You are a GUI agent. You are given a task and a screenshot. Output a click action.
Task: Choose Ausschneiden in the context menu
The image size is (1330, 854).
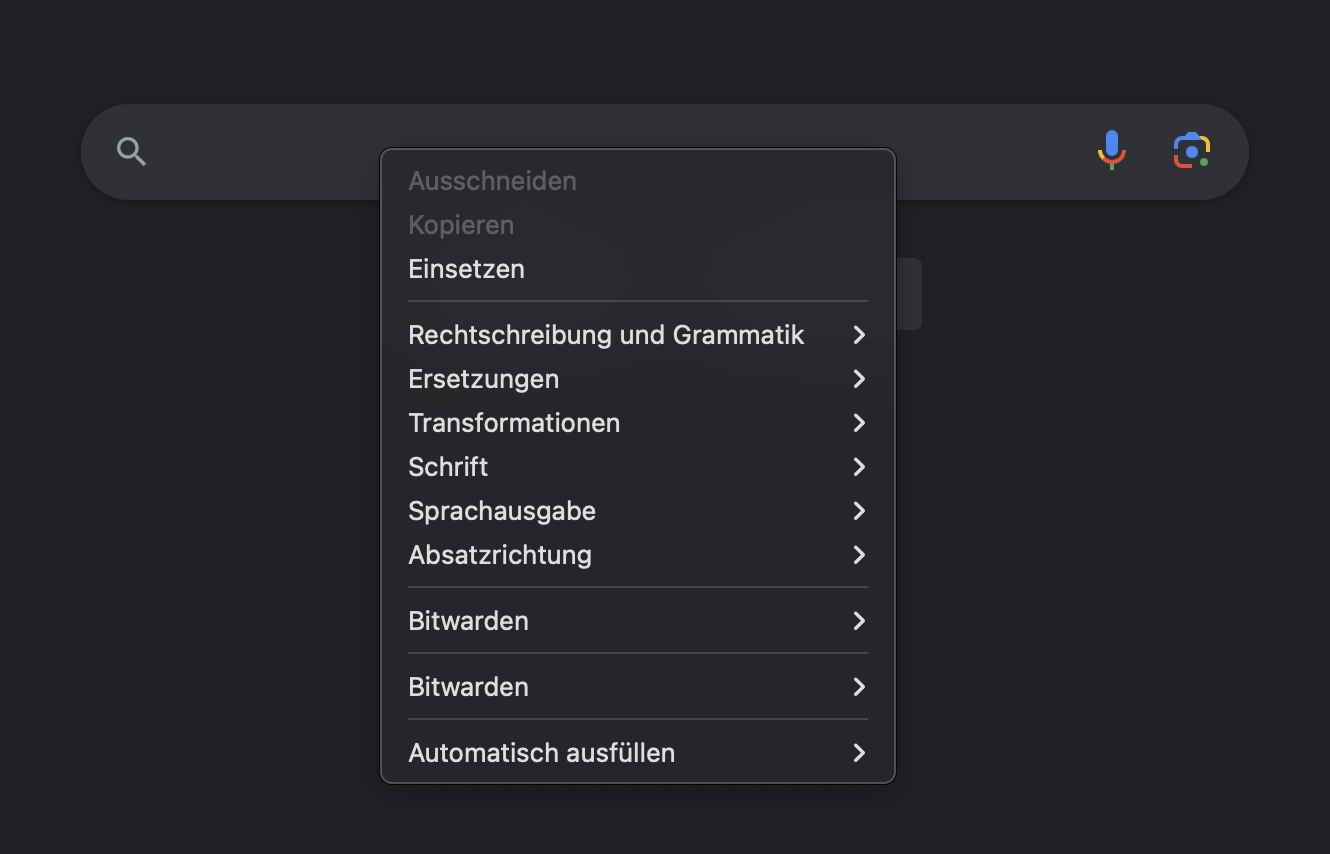click(492, 181)
